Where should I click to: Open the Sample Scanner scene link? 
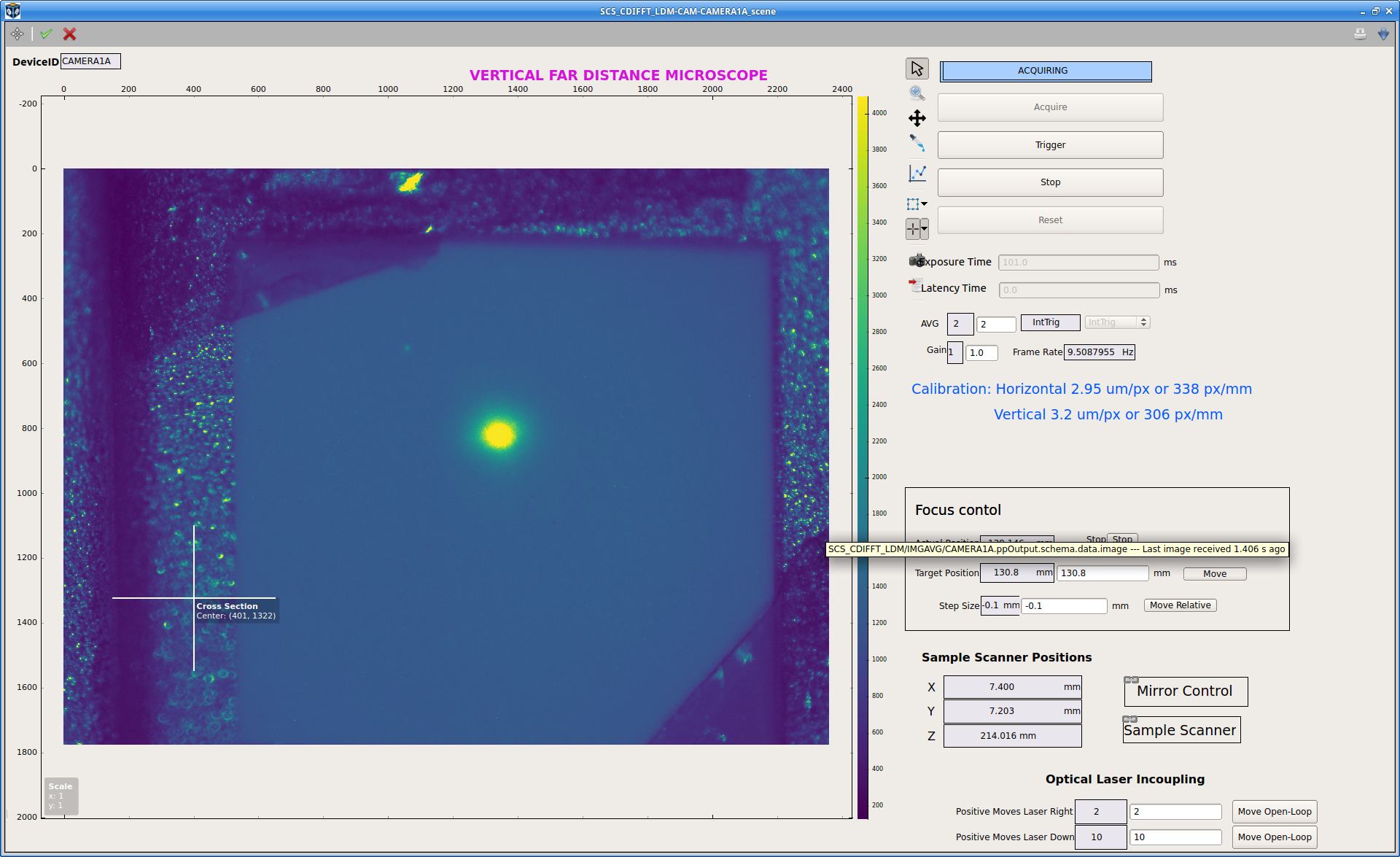1181,730
